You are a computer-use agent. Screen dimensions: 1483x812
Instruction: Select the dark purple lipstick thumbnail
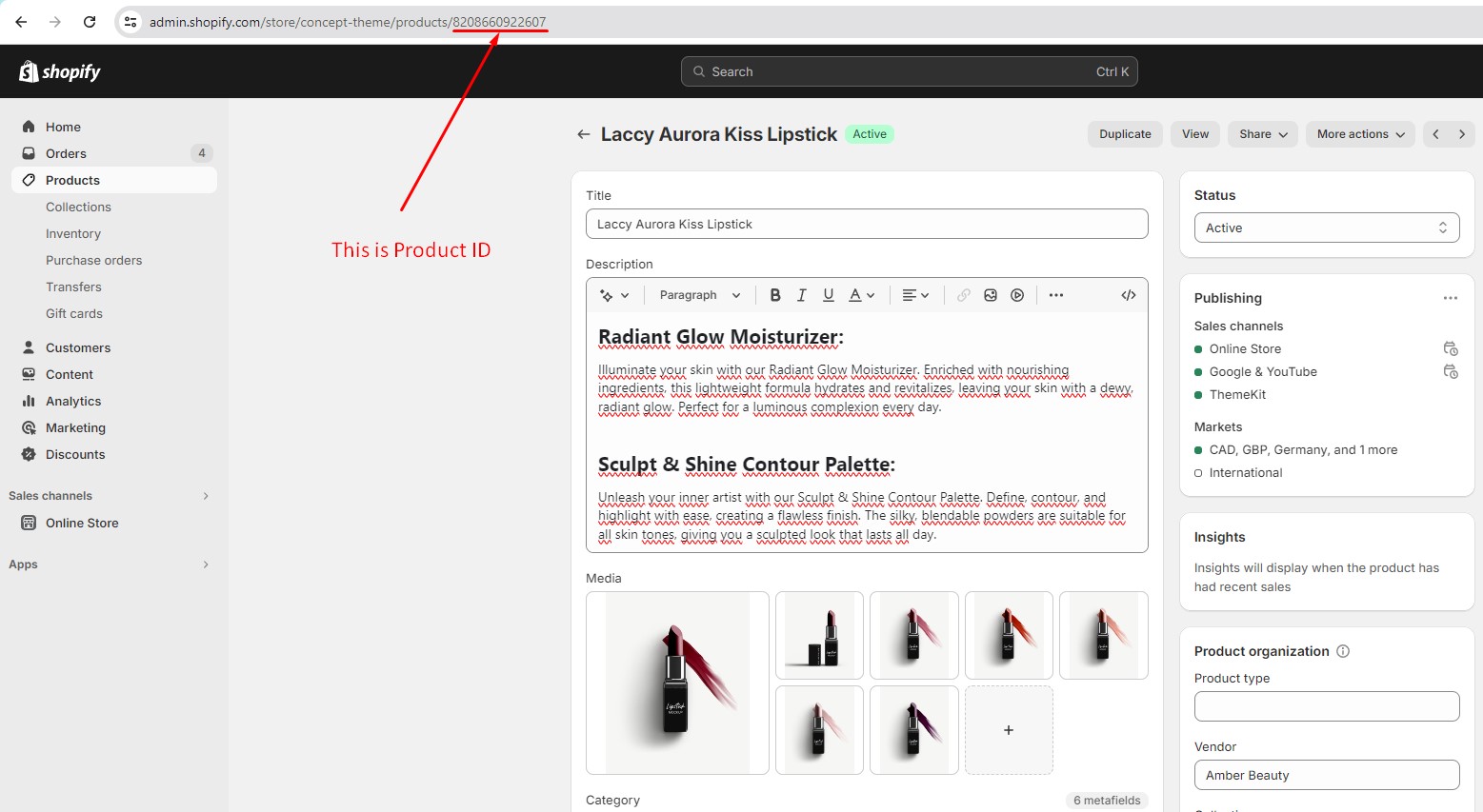pyautogui.click(x=913, y=730)
